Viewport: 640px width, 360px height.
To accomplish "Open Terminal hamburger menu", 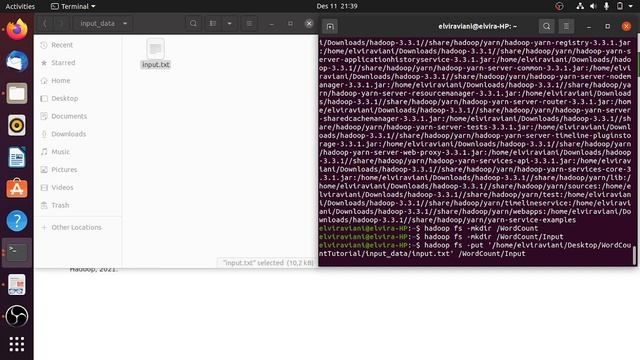I will (566, 27).
